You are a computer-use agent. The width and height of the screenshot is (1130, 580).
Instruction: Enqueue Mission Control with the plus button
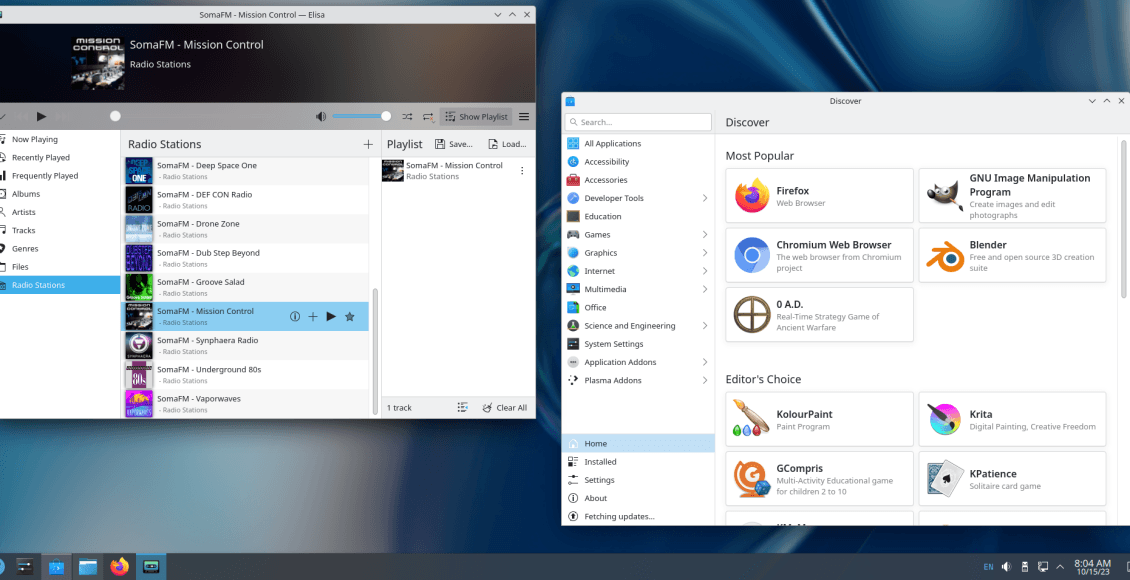click(313, 316)
